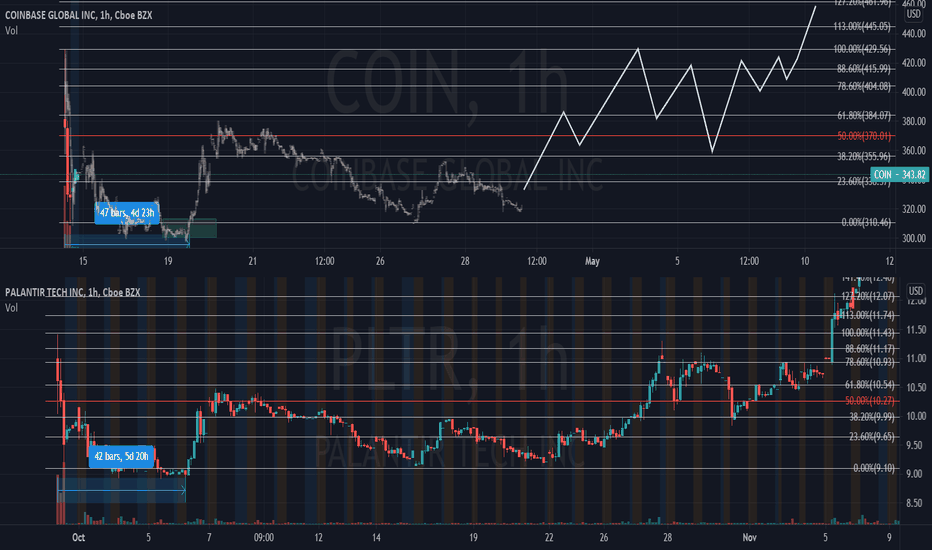Image resolution: width=932 pixels, height=550 pixels.
Task: Click the 38.20%(355.96) Fibonacci label
Action: coord(864,156)
